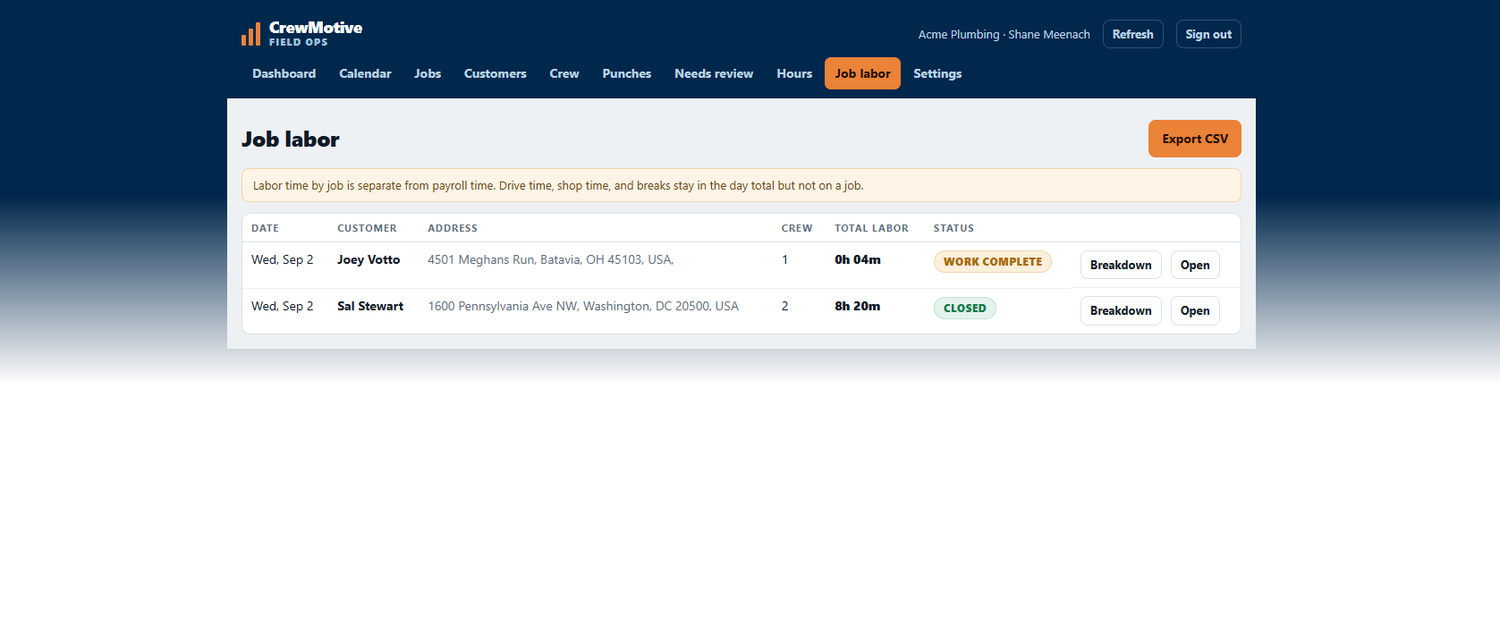Click the Refresh button
This screenshot has height=635, width=1500.
click(1133, 34)
